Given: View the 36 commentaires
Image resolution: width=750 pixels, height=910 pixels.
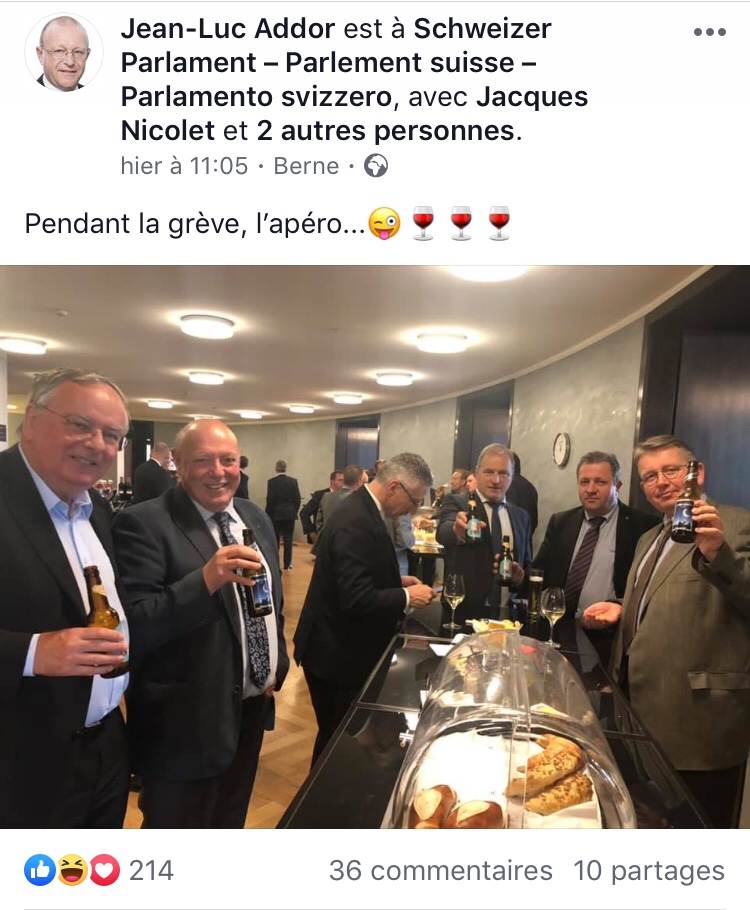Looking at the screenshot, I should tap(441, 870).
